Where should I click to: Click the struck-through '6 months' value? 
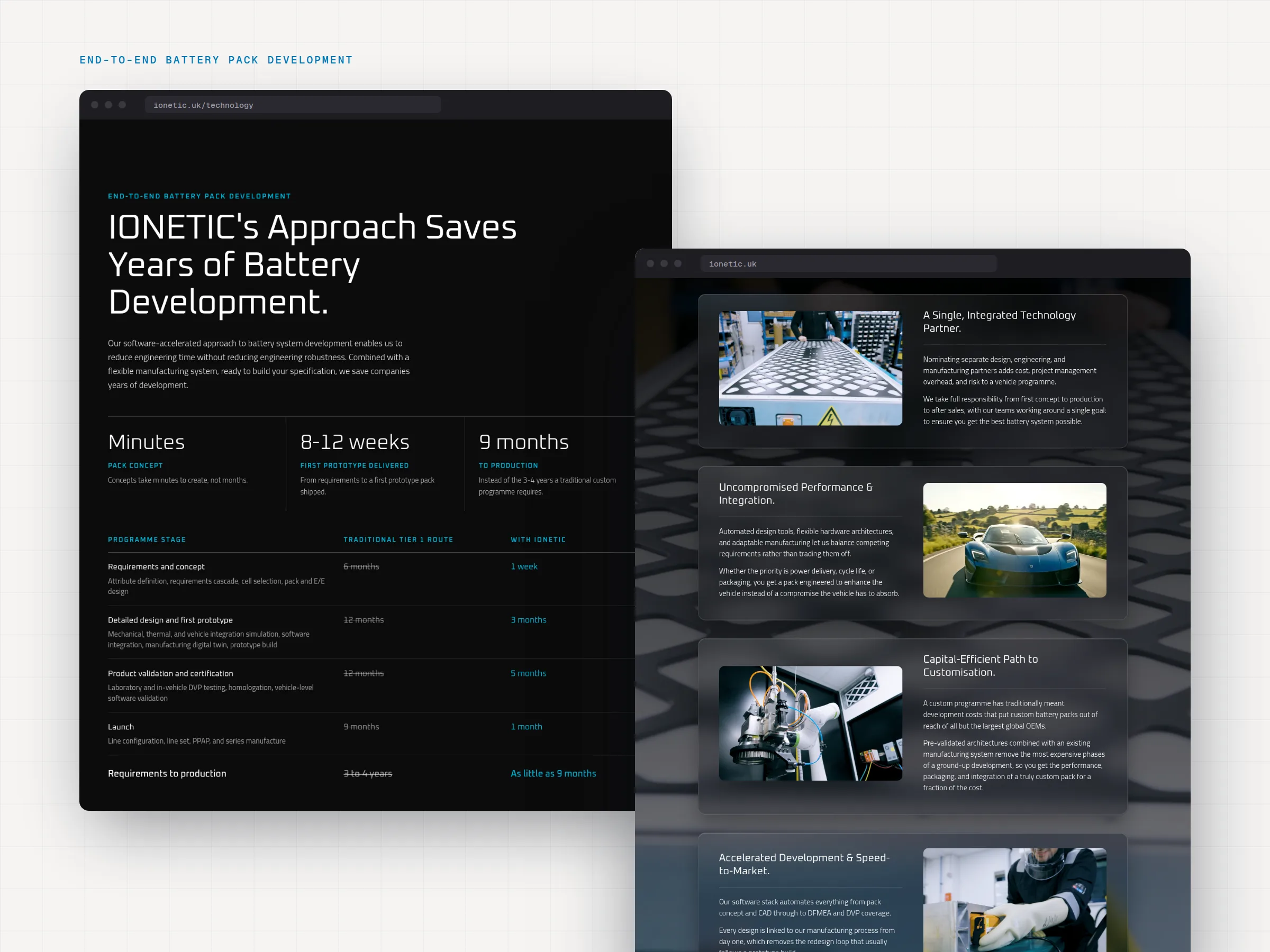pyautogui.click(x=361, y=566)
